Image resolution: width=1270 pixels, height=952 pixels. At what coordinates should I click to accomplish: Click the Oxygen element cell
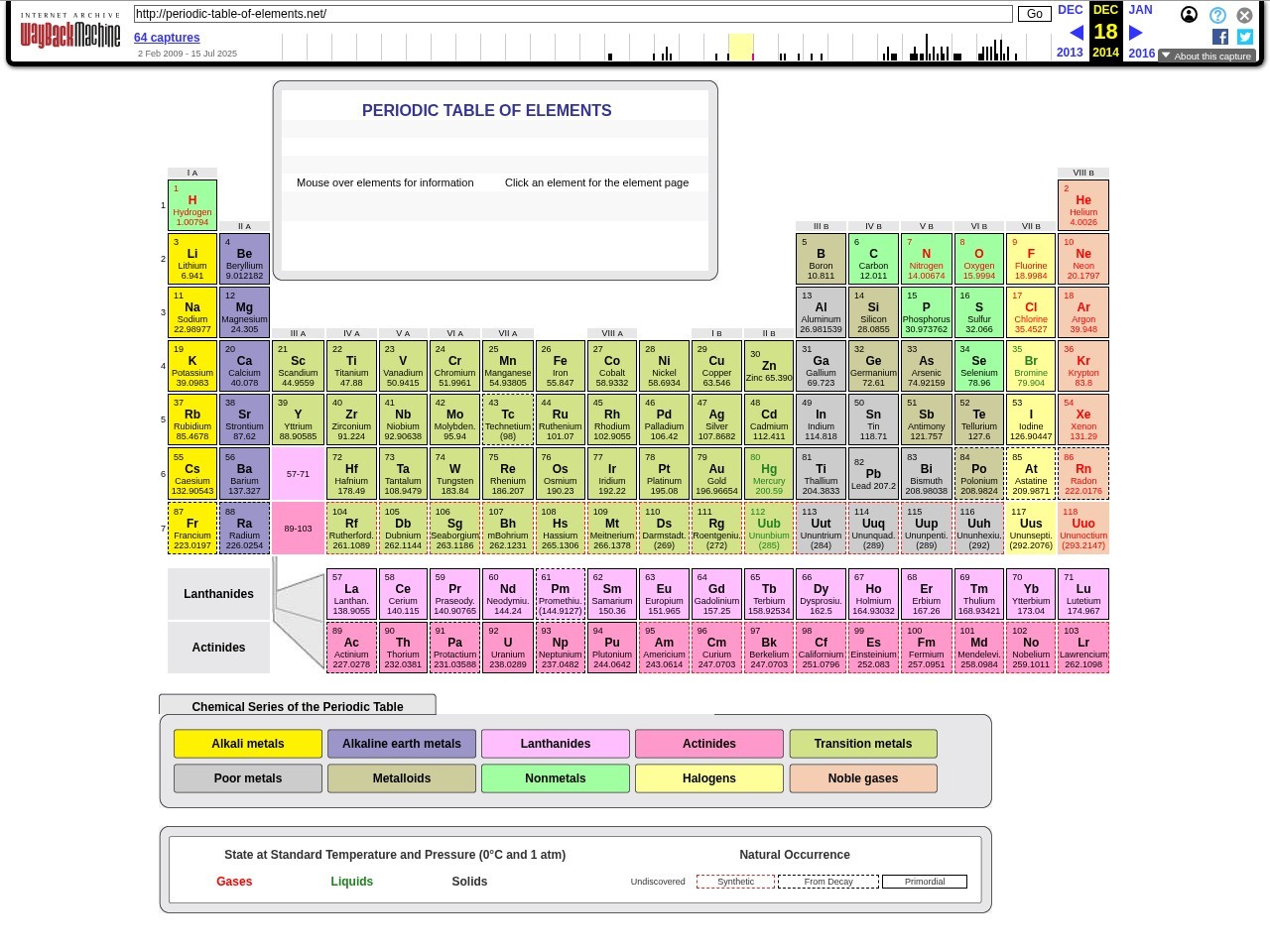[x=978, y=259]
